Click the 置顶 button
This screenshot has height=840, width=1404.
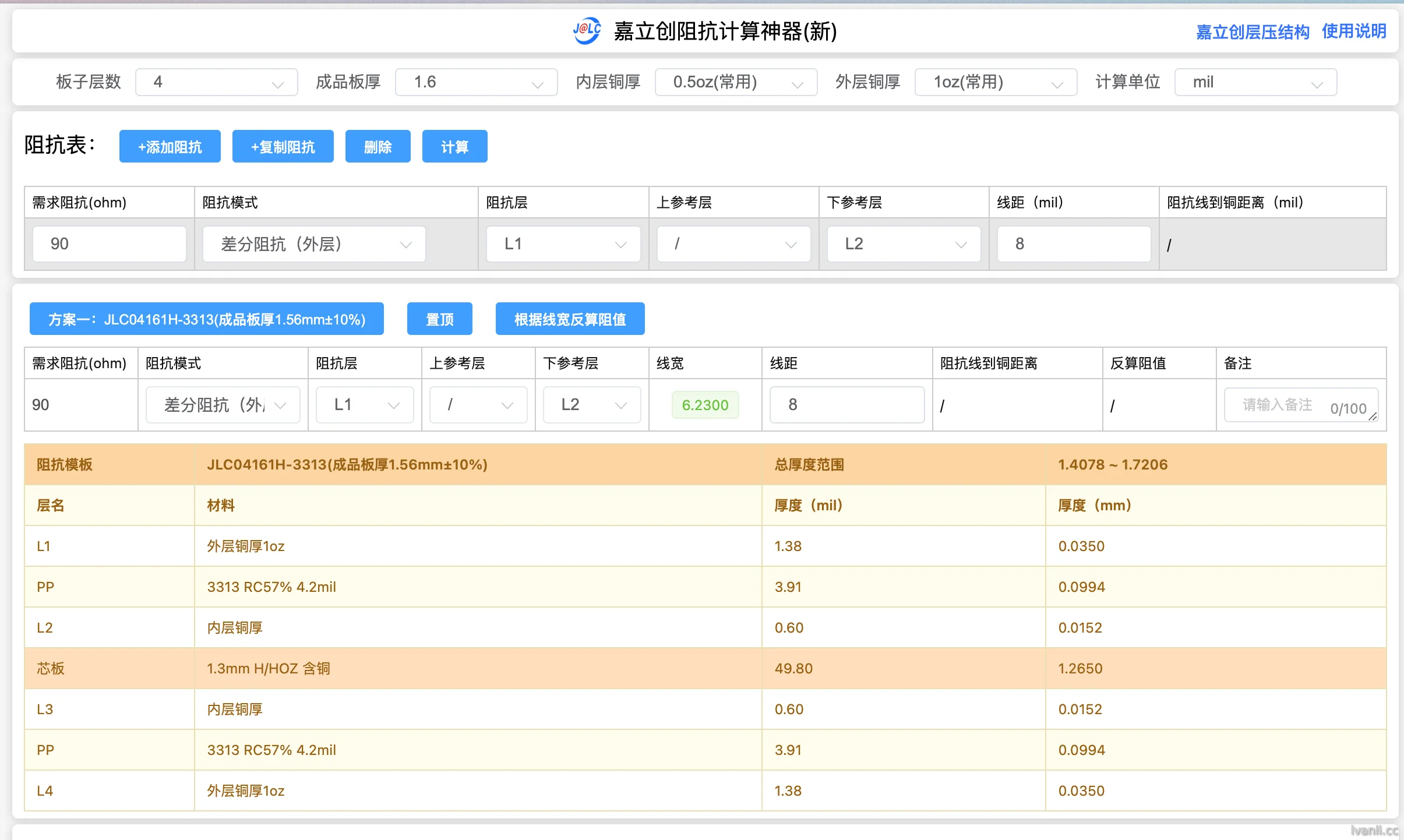pyautogui.click(x=440, y=319)
